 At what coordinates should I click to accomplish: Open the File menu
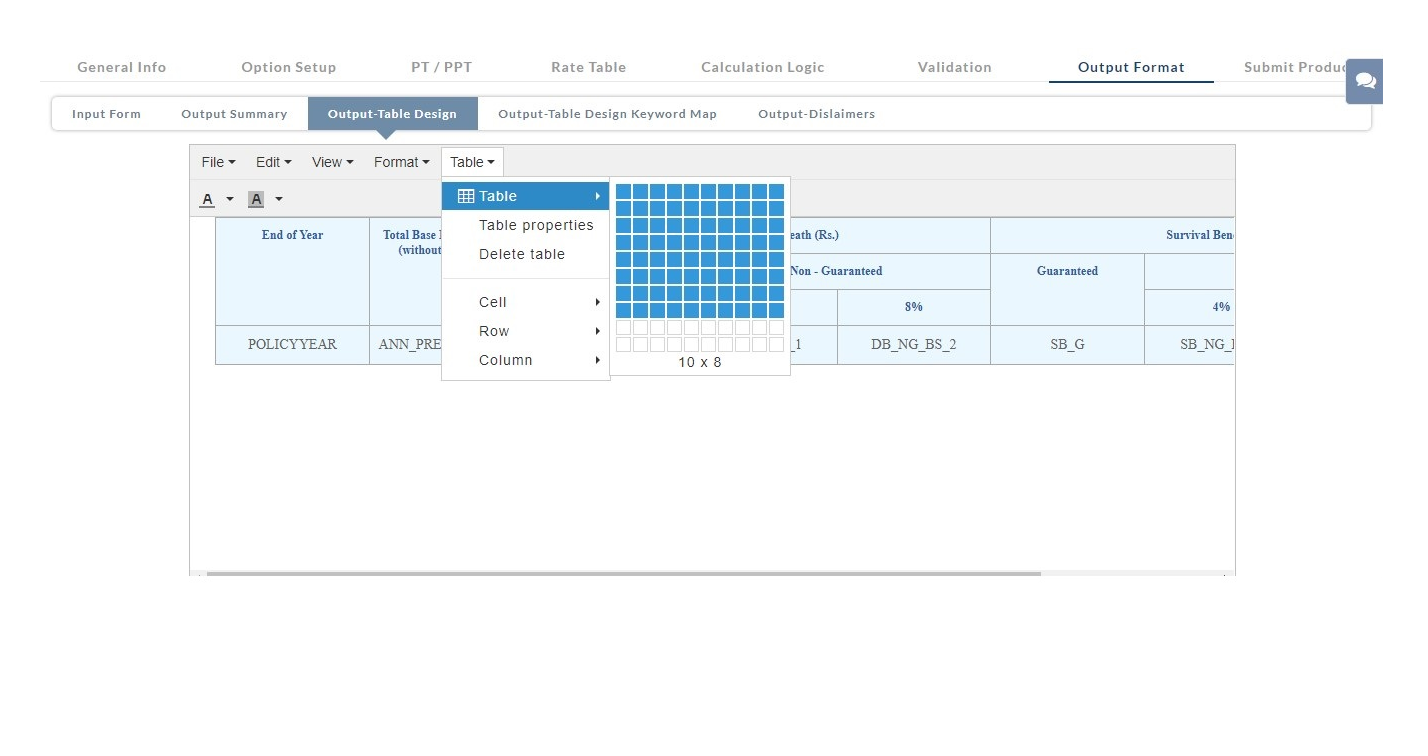[x=218, y=162]
